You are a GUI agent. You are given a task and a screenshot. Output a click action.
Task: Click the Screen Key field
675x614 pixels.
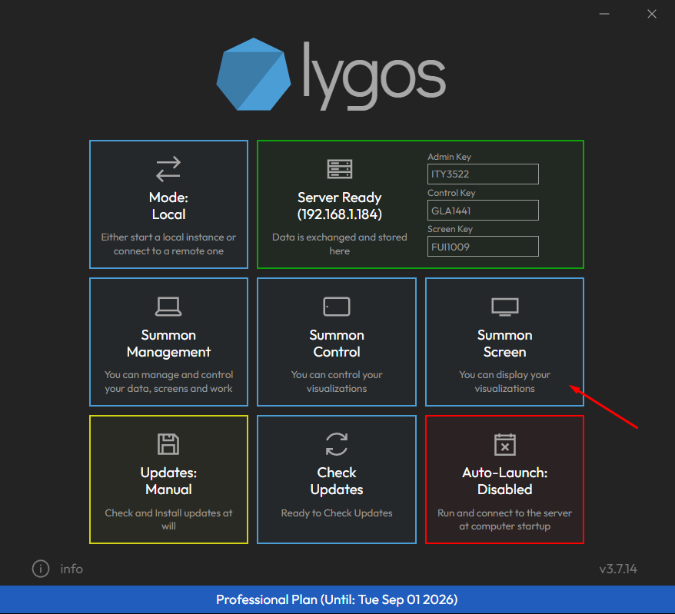click(483, 247)
